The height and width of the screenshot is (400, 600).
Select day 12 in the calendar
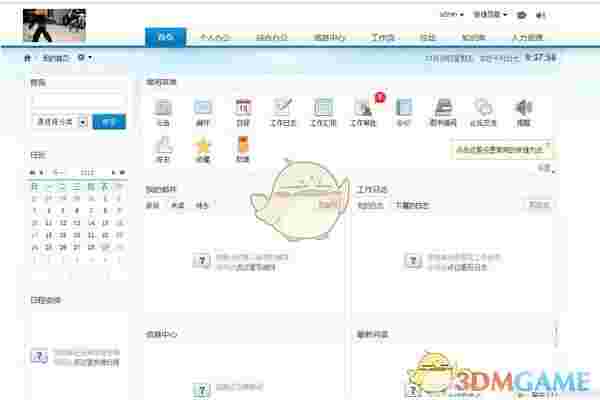click(x=63, y=223)
